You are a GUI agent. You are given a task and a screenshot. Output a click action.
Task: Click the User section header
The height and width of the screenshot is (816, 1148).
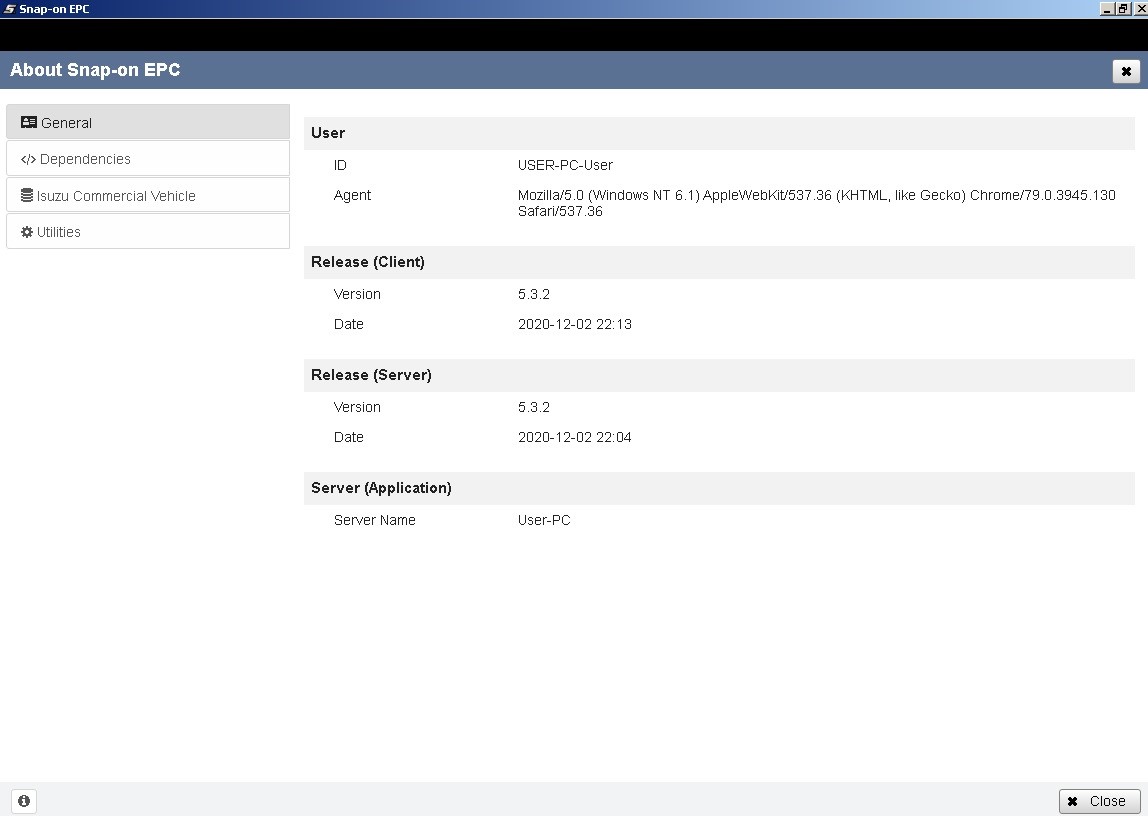tap(719, 133)
